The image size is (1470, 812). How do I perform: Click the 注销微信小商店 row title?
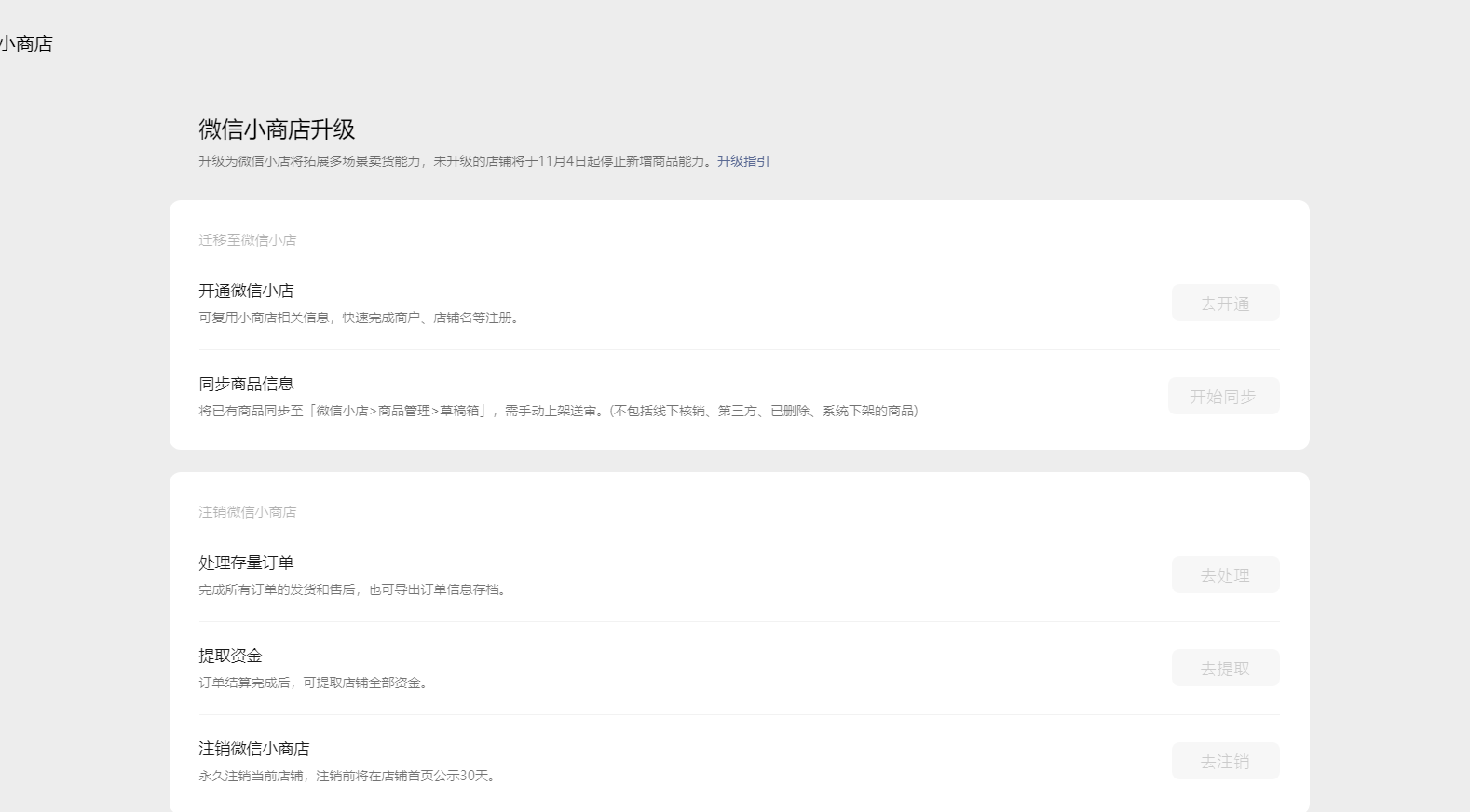253,749
